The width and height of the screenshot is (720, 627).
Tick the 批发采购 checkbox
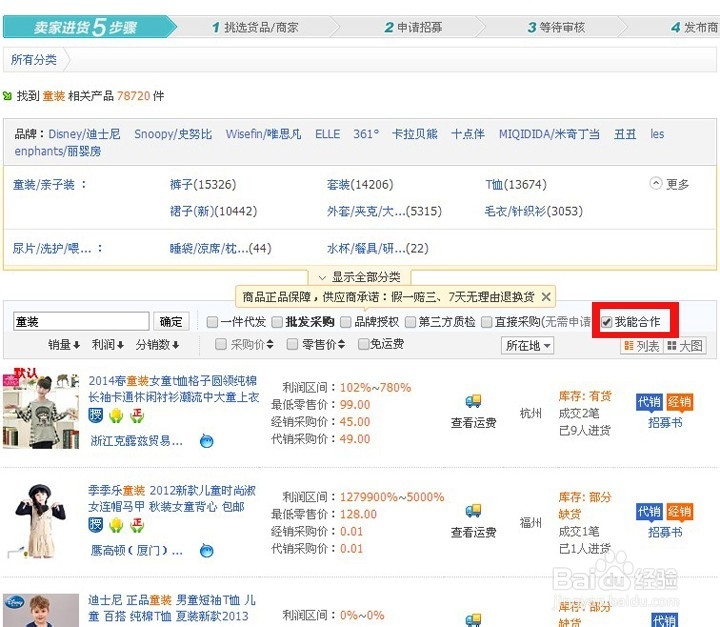pyautogui.click(x=277, y=322)
